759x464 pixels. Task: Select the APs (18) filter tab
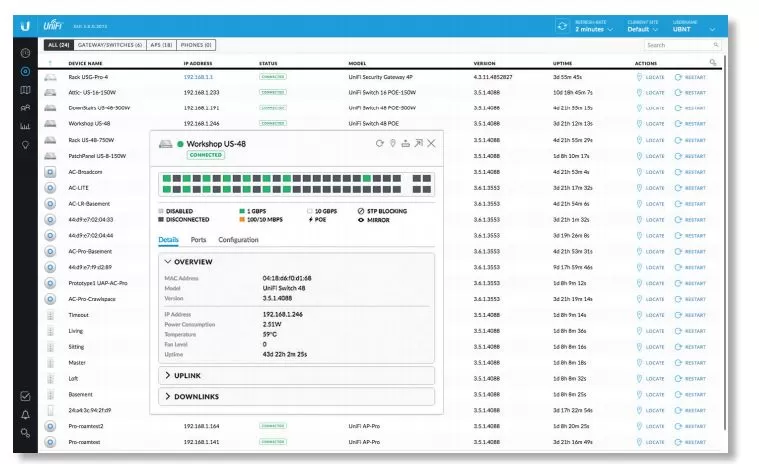click(161, 45)
